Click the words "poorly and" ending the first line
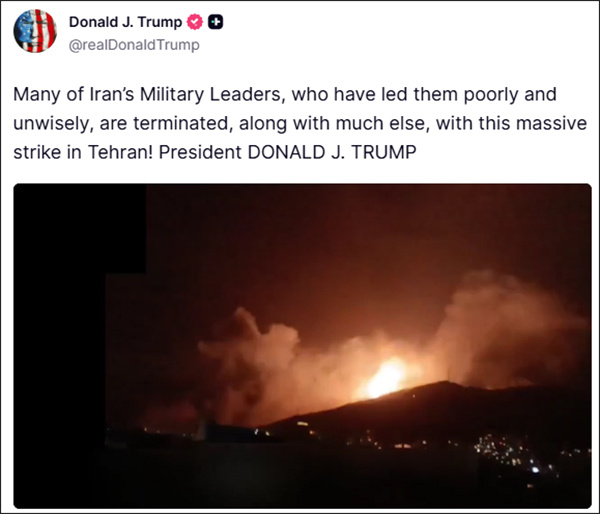The width and height of the screenshot is (600, 514). 510,95
